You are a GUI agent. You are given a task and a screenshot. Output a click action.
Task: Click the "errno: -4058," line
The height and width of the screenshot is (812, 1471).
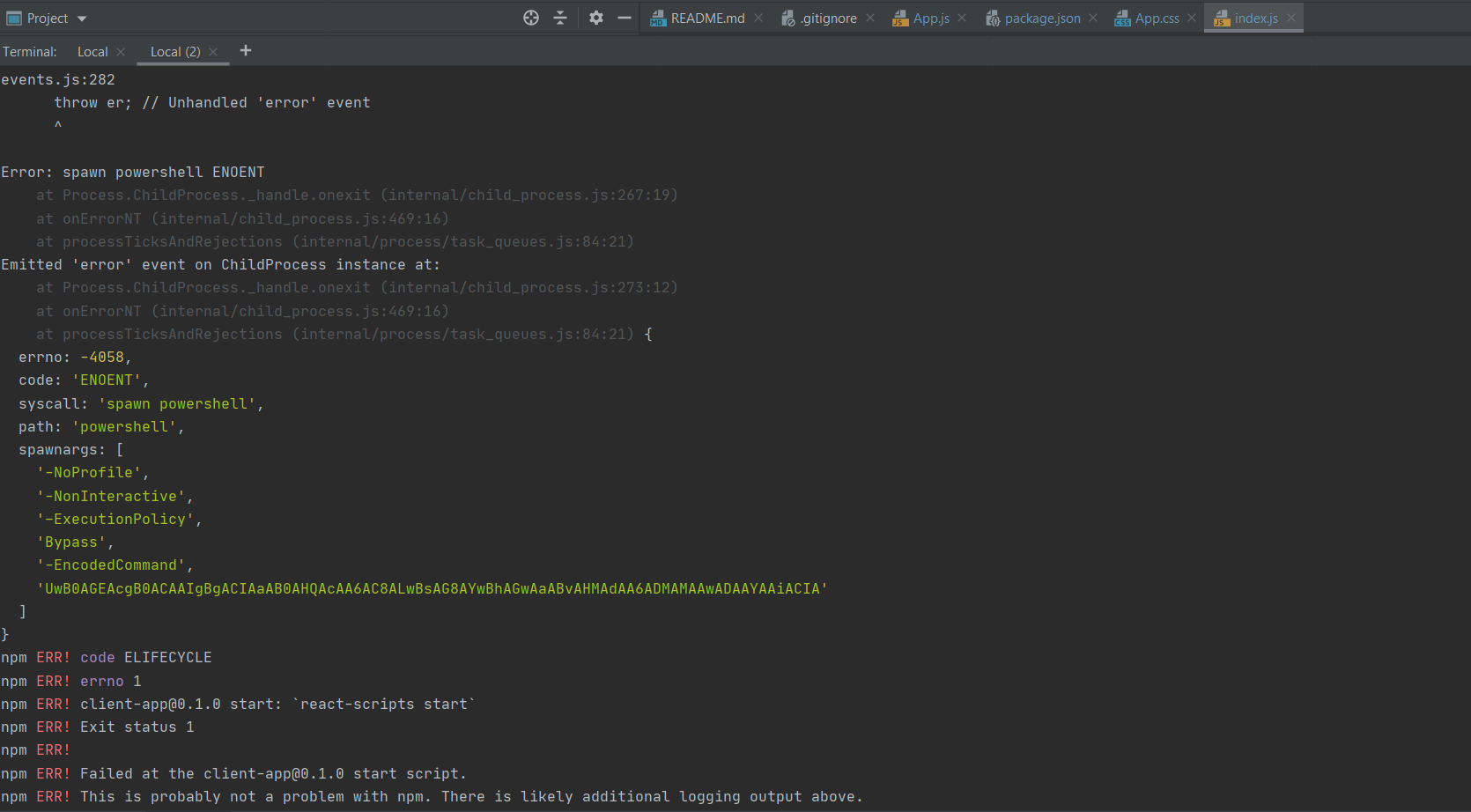75,358
